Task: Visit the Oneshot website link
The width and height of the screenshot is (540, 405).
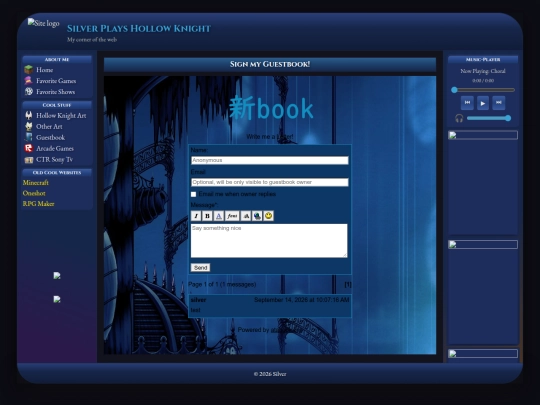Action: (34, 193)
